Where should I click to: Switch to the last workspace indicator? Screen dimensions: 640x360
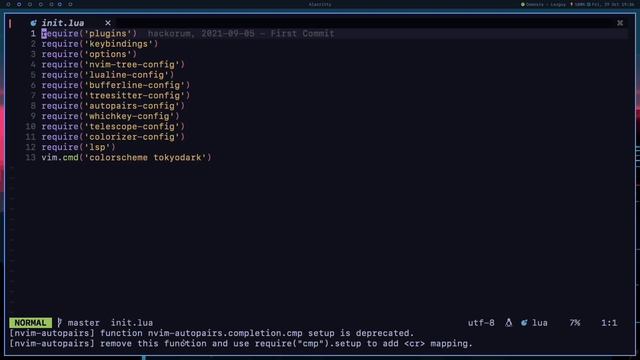tap(70, 4)
